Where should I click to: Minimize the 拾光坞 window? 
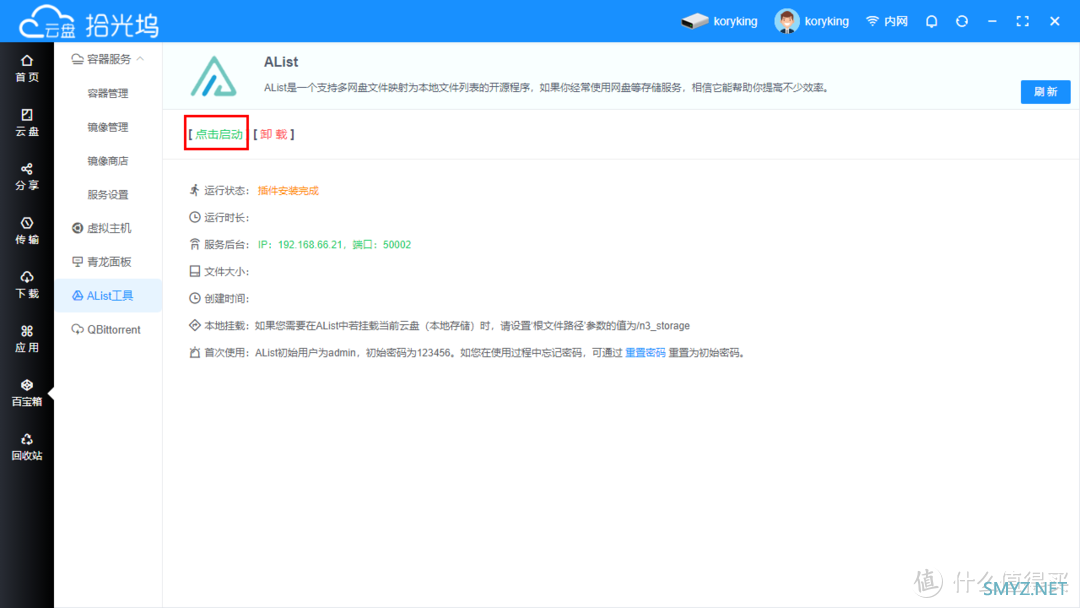pyautogui.click(x=992, y=21)
